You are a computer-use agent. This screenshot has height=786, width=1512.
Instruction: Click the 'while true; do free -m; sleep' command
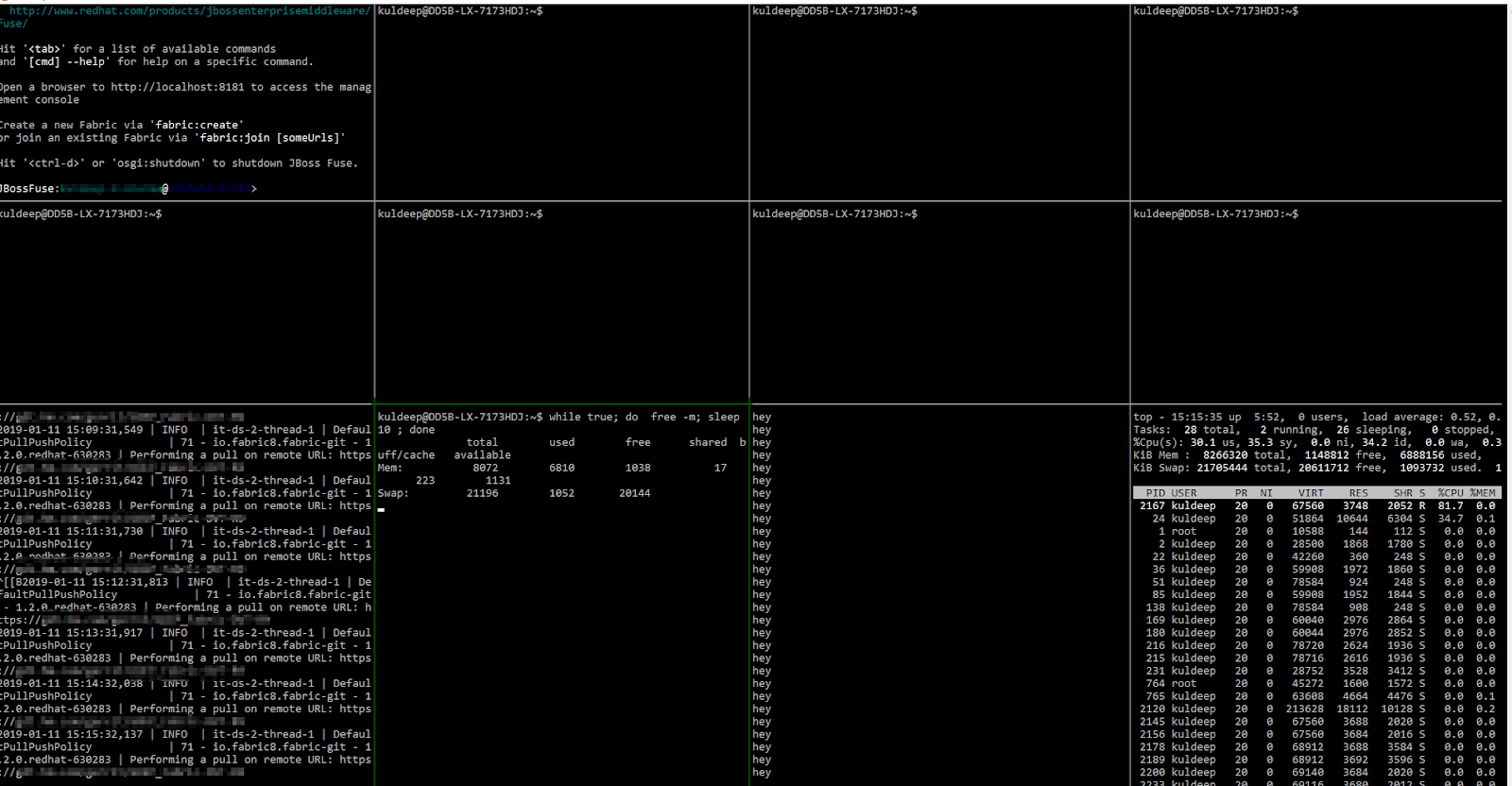644,417
